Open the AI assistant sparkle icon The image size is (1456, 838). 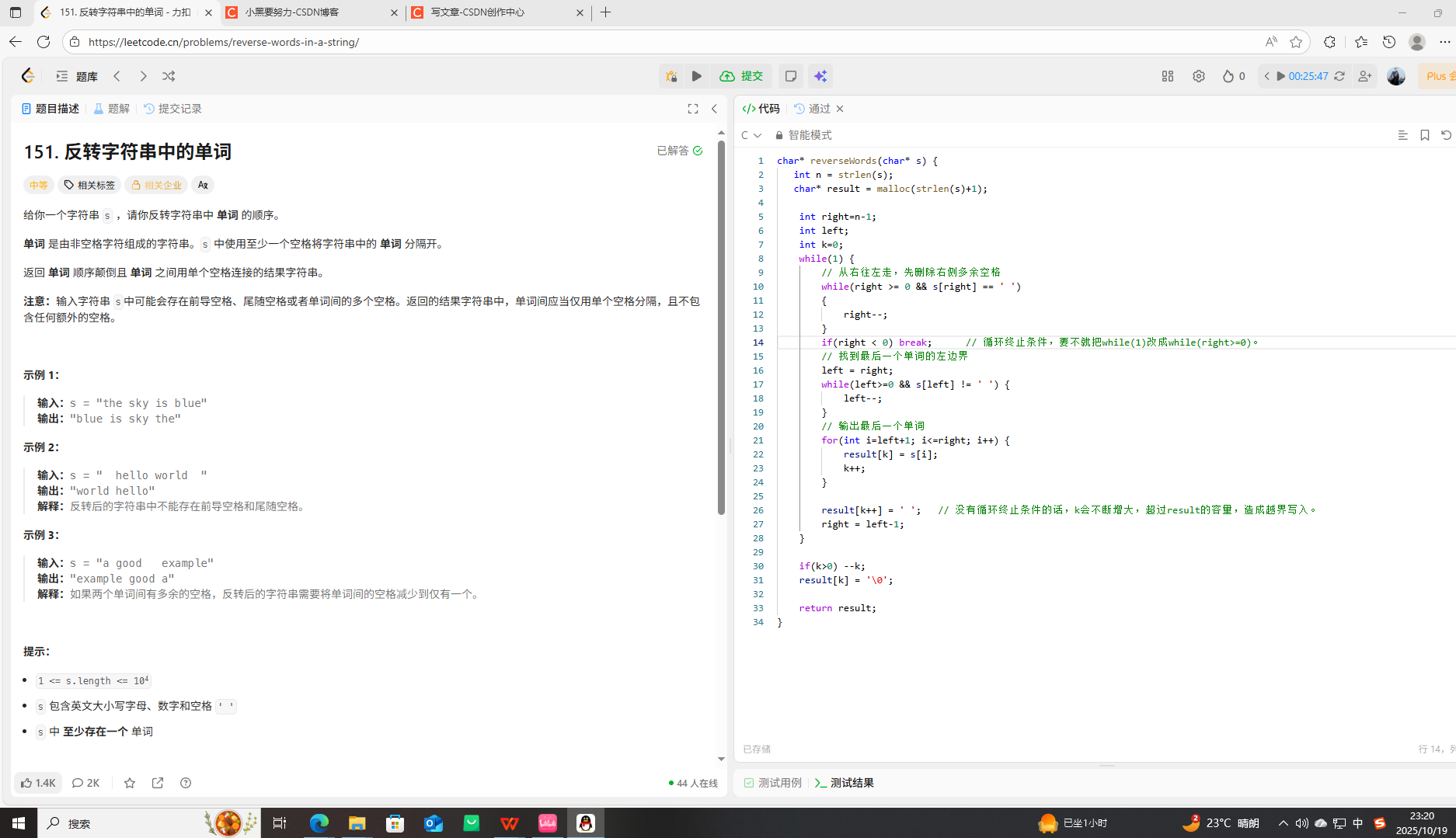[x=821, y=75]
